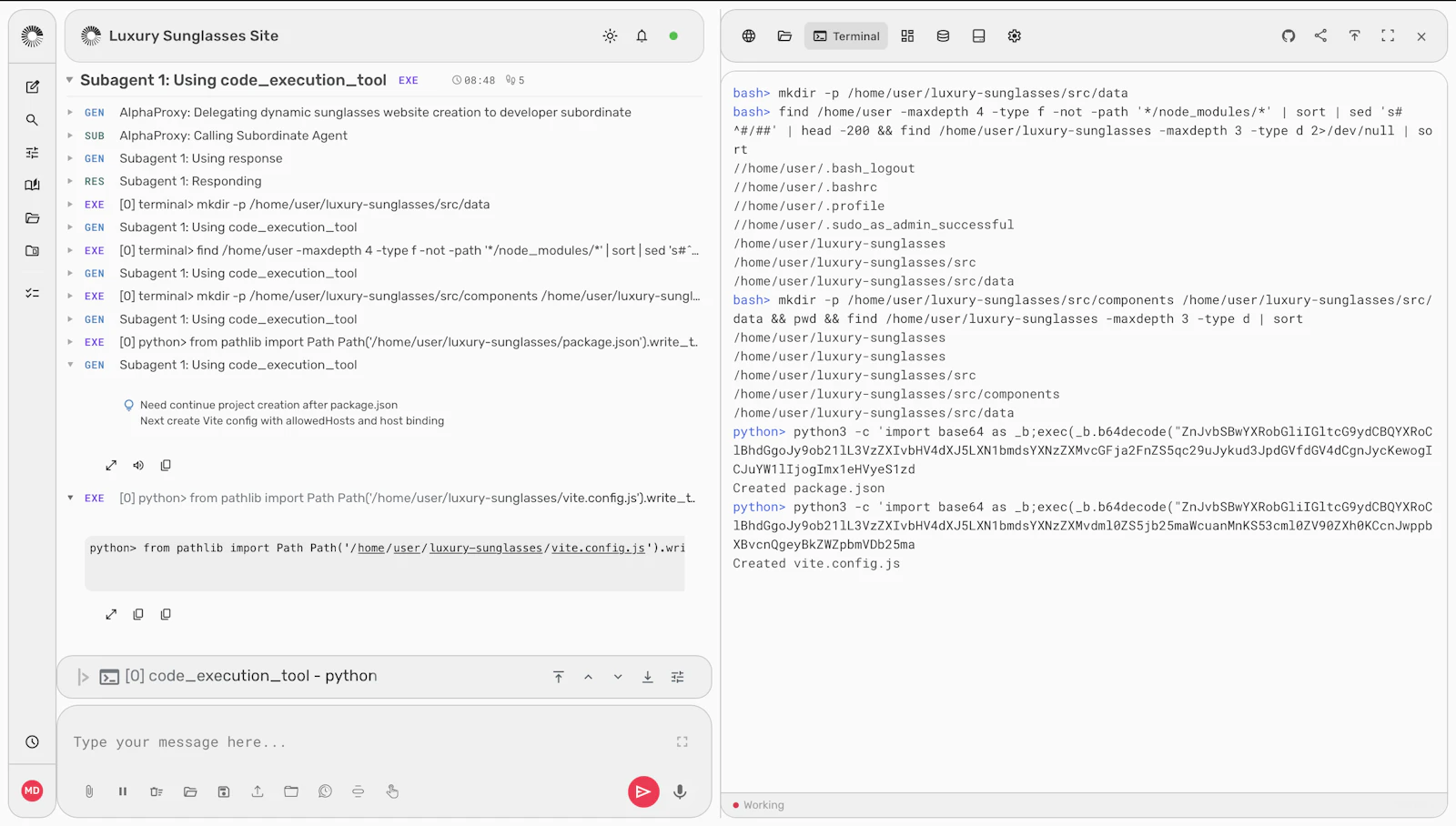The image size is (1456, 826).
Task: Click the 08:48 timer in the header
Action: tap(474, 80)
